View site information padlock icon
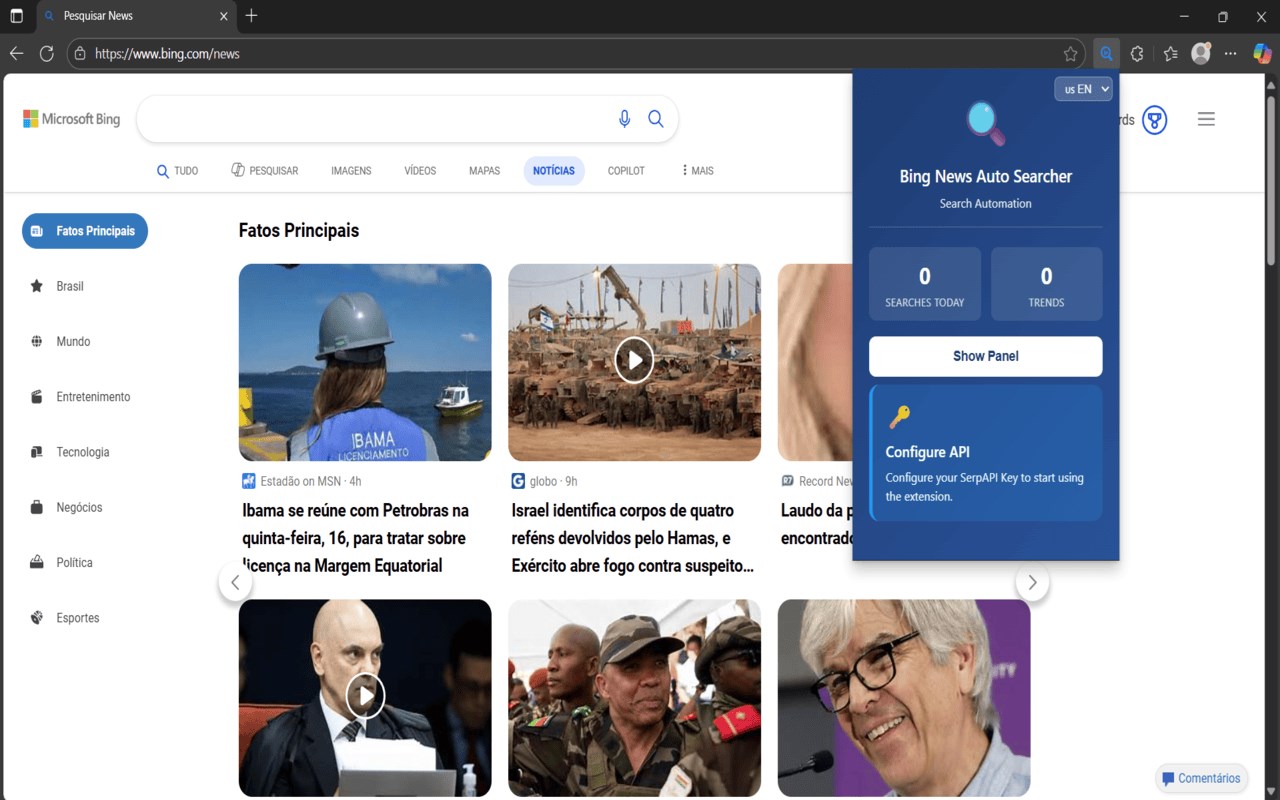Image resolution: width=1280 pixels, height=800 pixels. tap(80, 54)
